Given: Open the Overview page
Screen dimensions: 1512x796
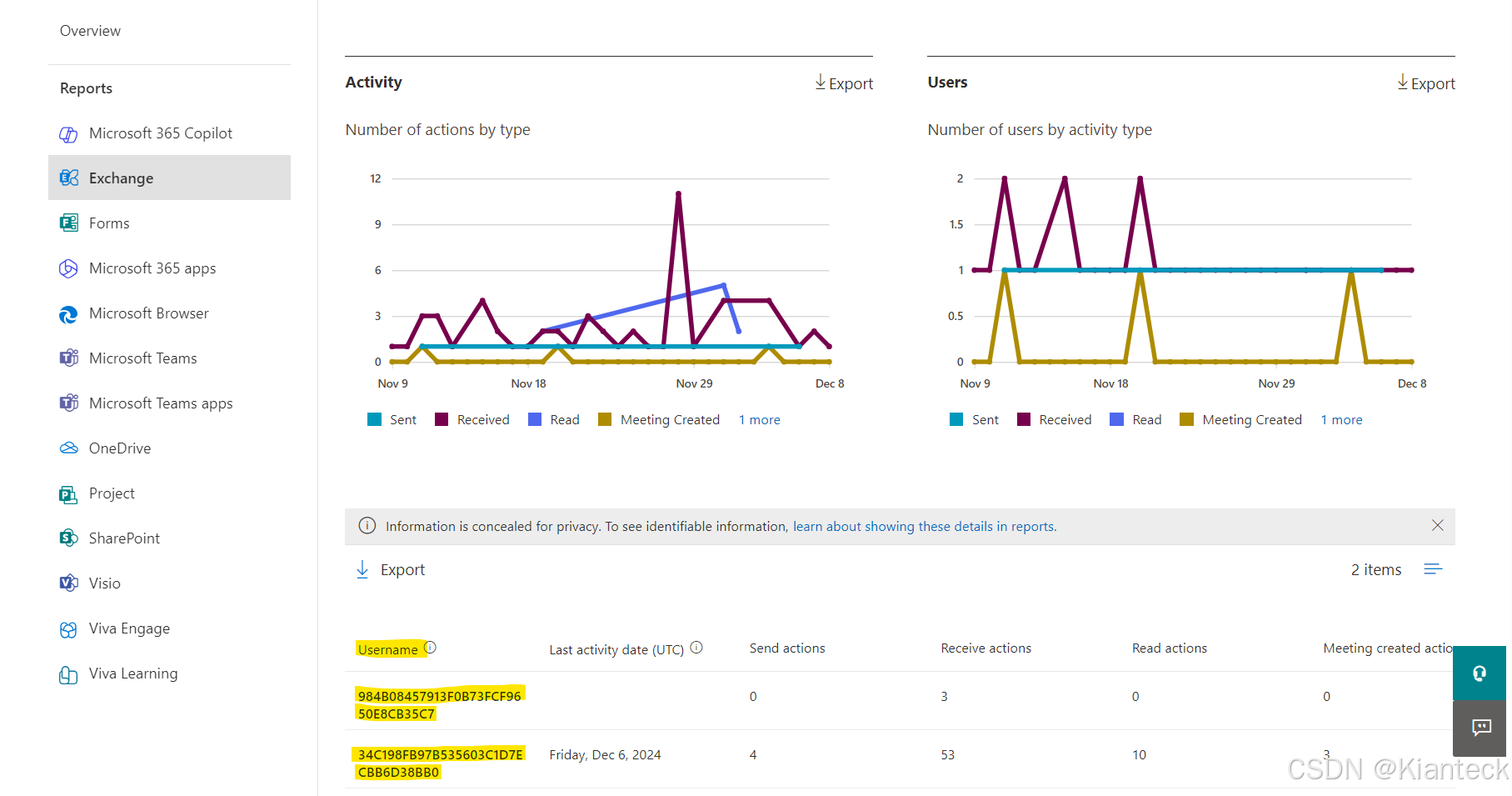Looking at the screenshot, I should [x=90, y=31].
